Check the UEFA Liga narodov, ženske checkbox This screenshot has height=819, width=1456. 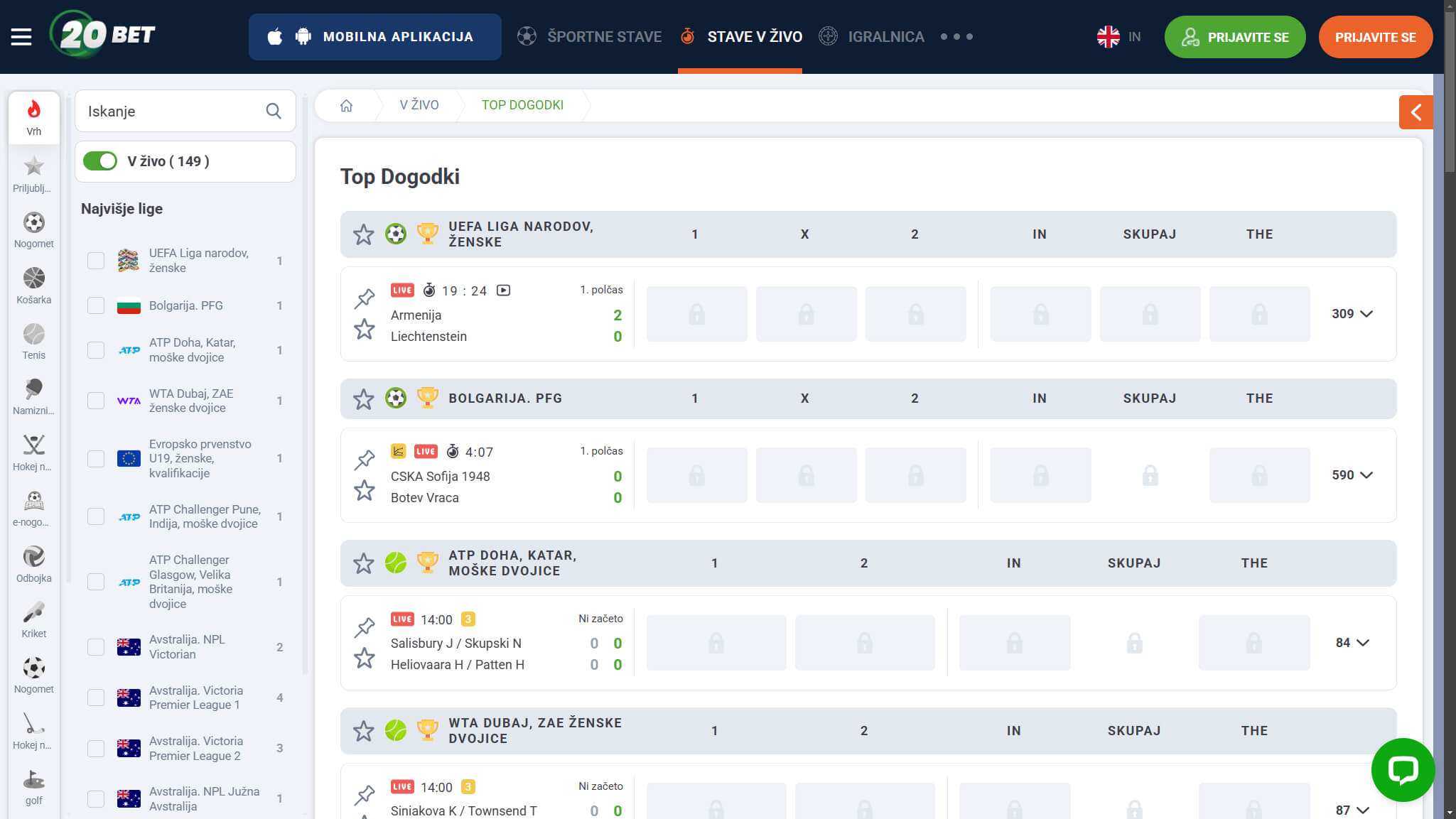[96, 261]
